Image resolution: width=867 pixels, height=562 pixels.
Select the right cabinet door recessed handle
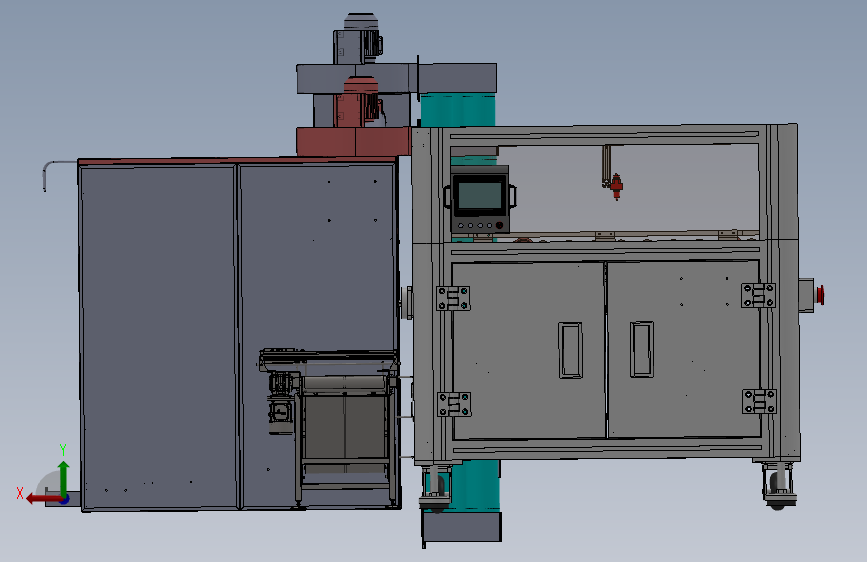pyautogui.click(x=641, y=349)
